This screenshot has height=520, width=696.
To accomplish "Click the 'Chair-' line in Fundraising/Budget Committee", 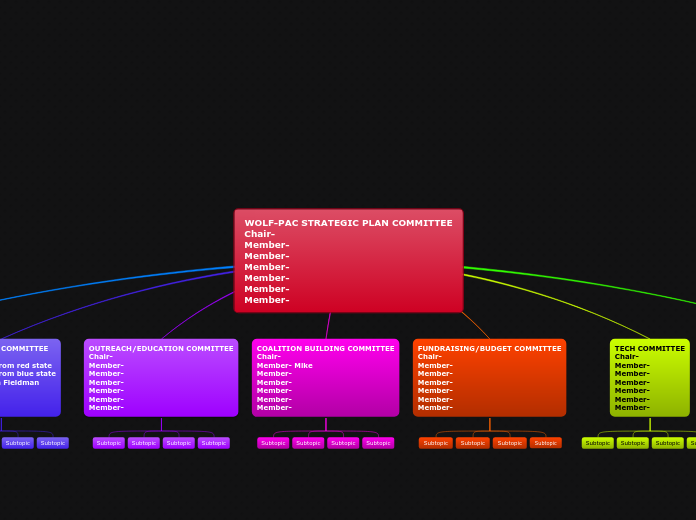I will pos(430,357).
